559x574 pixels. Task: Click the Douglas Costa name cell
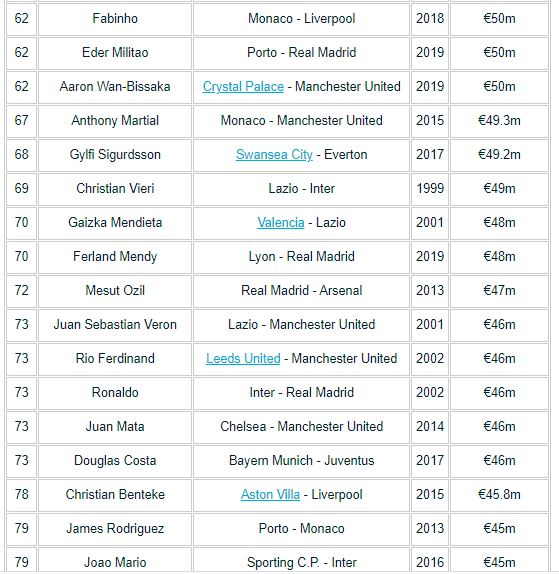tap(115, 461)
